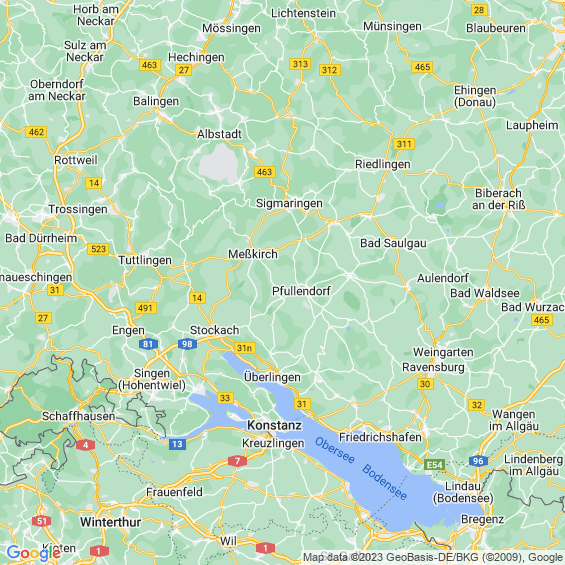Click the 31n road shield near Stockach
The height and width of the screenshot is (565, 565).
click(245, 348)
